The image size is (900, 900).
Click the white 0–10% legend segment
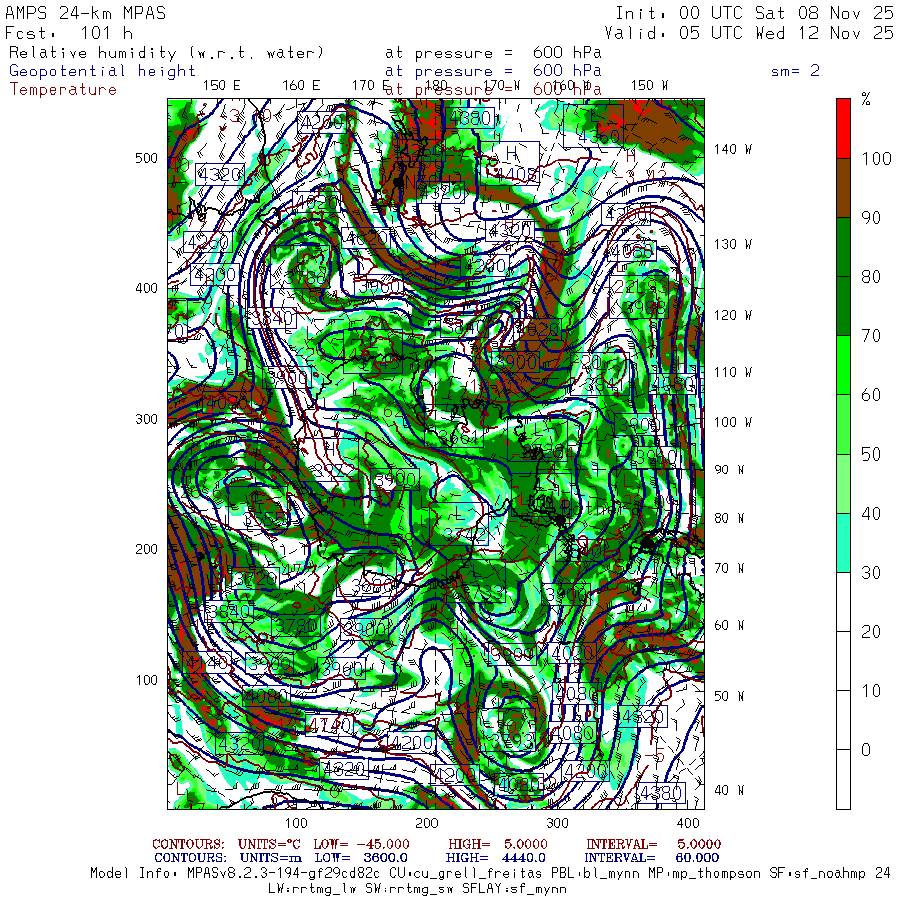point(843,720)
